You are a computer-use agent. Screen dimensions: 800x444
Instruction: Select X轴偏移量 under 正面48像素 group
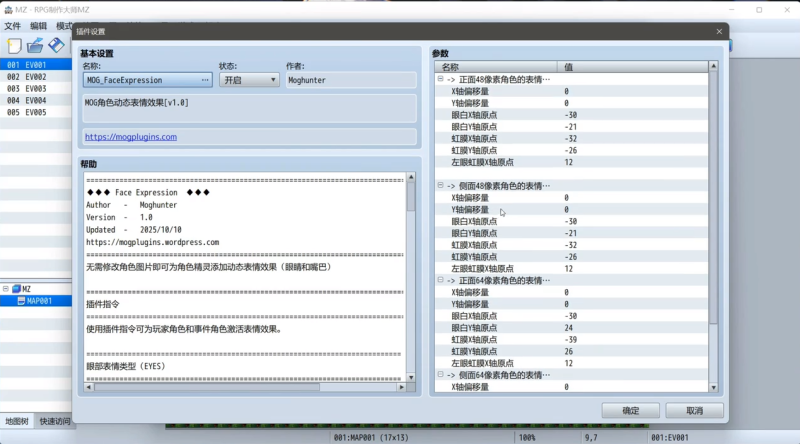click(x=571, y=91)
